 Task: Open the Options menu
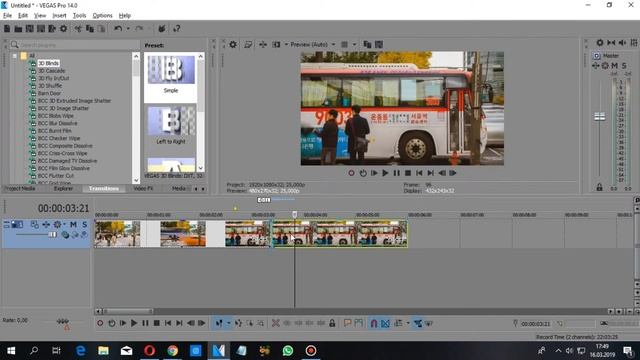tap(102, 16)
